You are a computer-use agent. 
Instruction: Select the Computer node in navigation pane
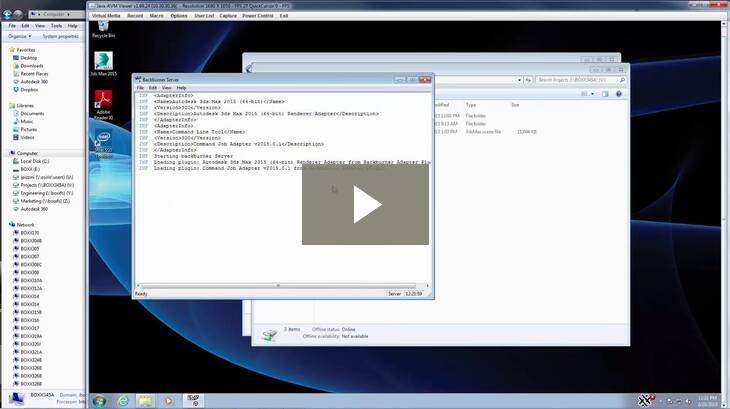click(27, 153)
